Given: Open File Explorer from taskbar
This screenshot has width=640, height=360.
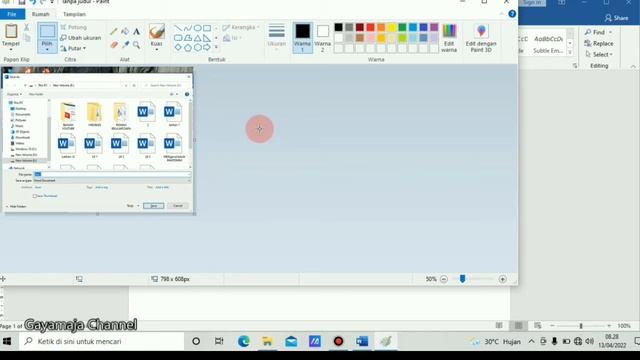Looking at the screenshot, I should pyautogui.click(x=267, y=341).
